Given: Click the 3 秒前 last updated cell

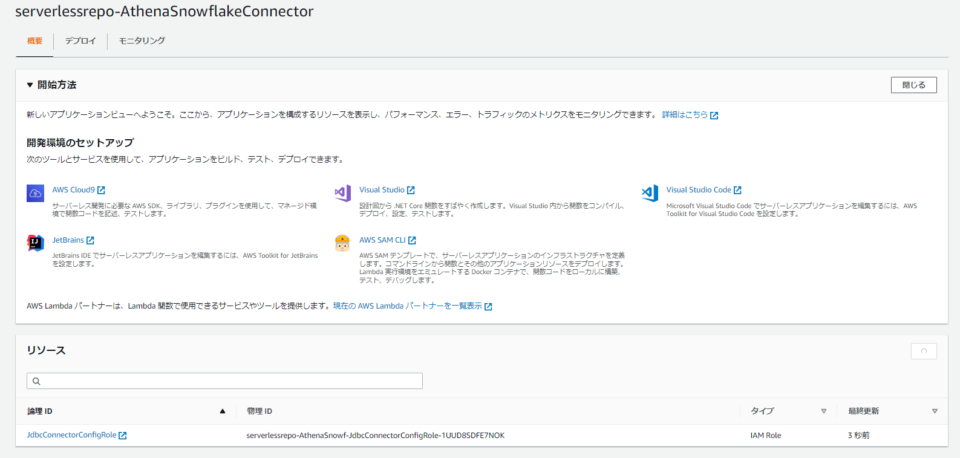Looking at the screenshot, I should point(859,435).
